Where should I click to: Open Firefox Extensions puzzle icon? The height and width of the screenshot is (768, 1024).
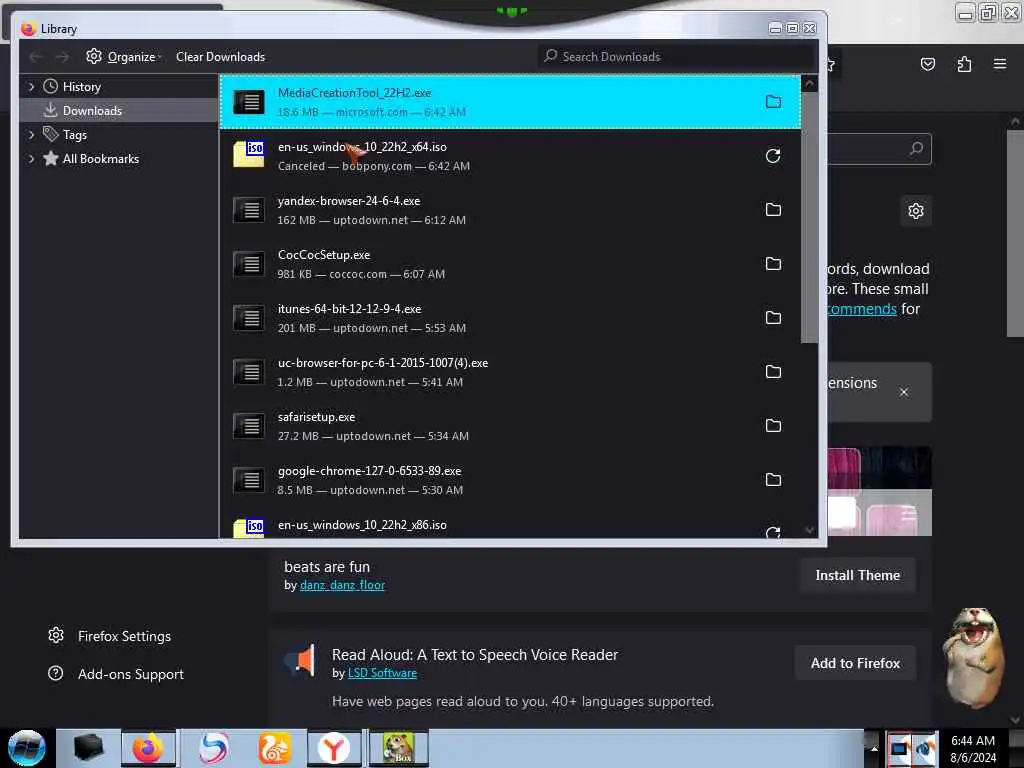point(964,64)
